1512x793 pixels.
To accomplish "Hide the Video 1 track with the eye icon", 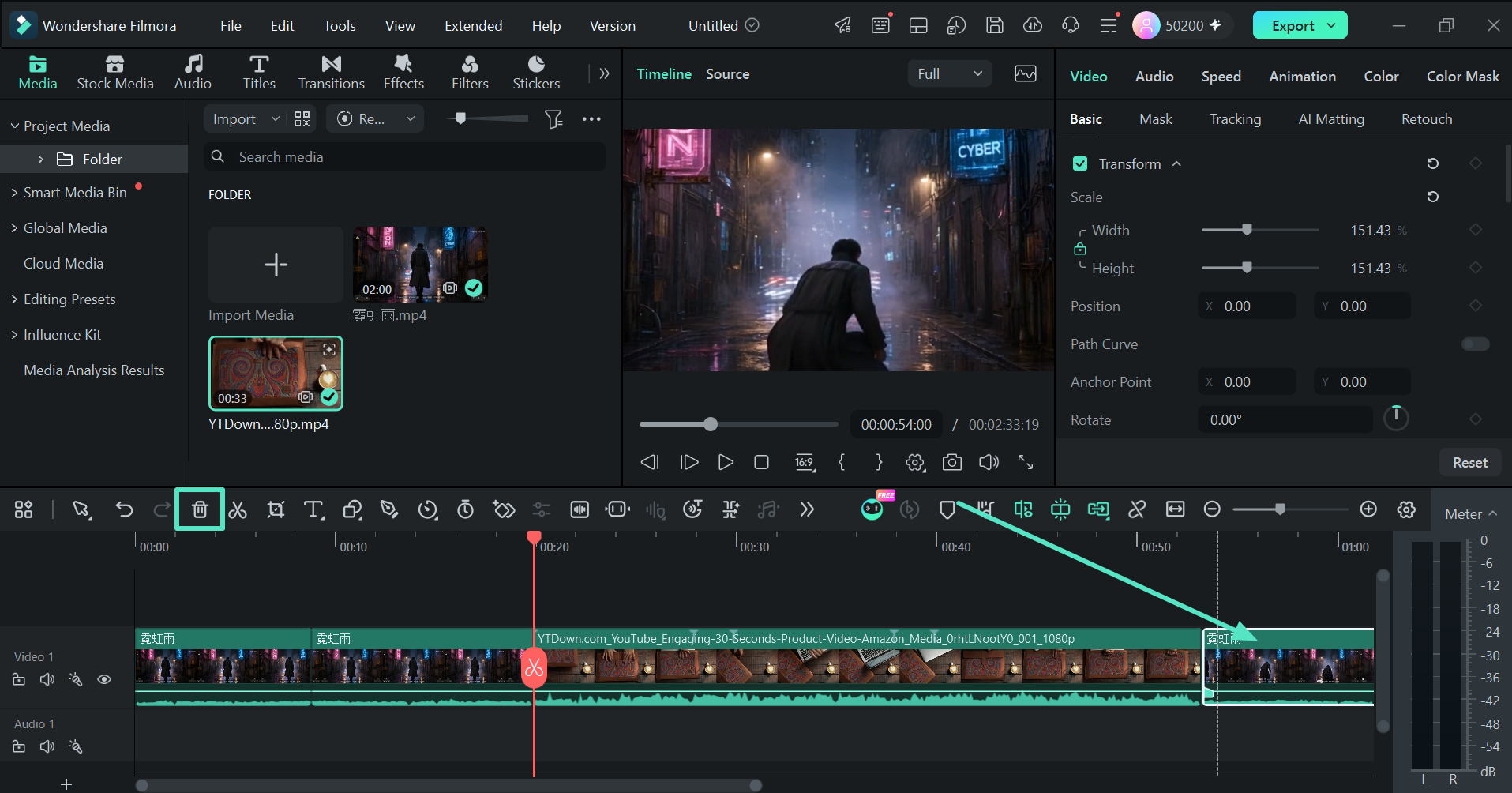I will [104, 679].
